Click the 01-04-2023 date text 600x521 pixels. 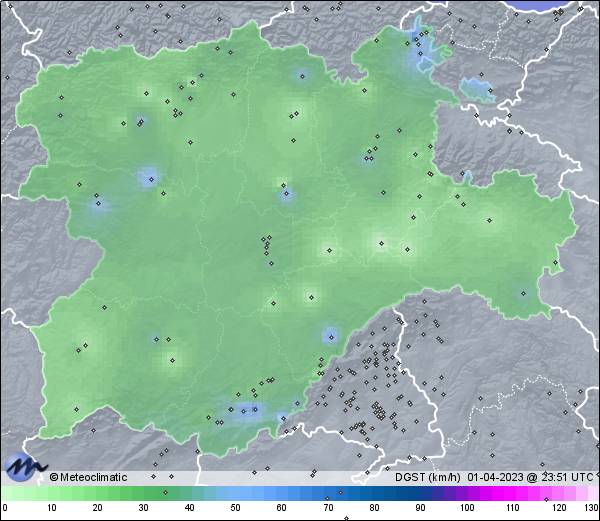[495, 477]
